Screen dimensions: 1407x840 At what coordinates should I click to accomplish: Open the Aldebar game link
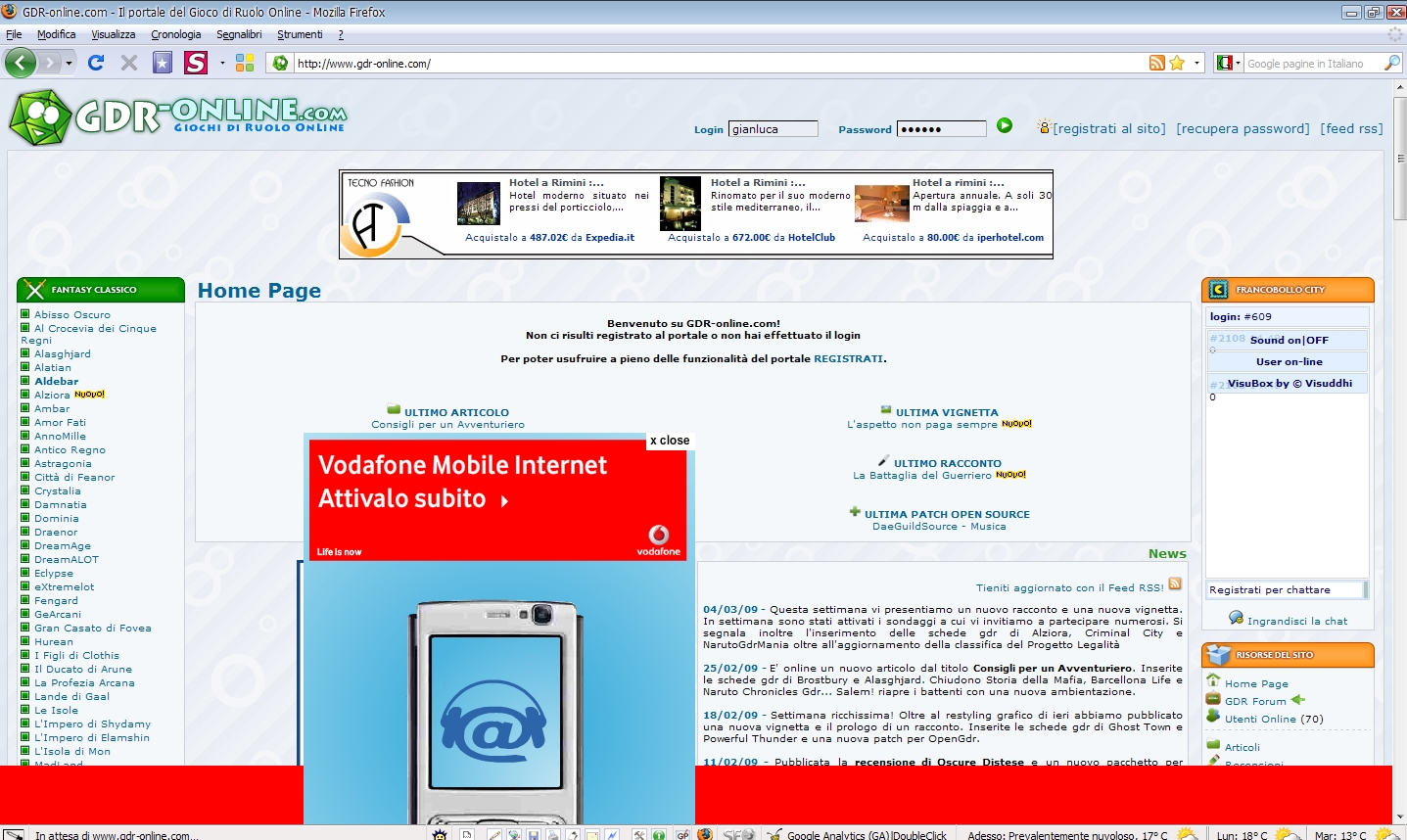click(57, 381)
